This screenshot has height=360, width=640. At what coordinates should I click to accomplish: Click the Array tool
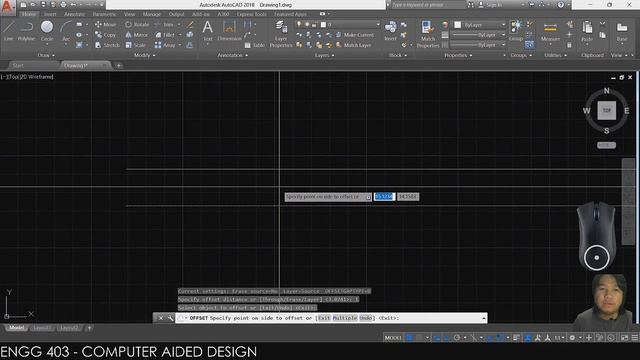click(x=165, y=45)
